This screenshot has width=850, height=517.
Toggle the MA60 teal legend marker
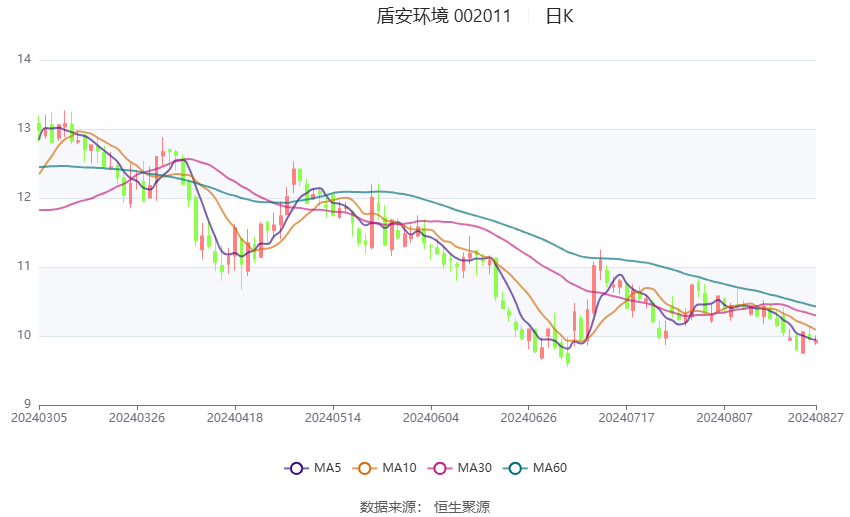[515, 468]
